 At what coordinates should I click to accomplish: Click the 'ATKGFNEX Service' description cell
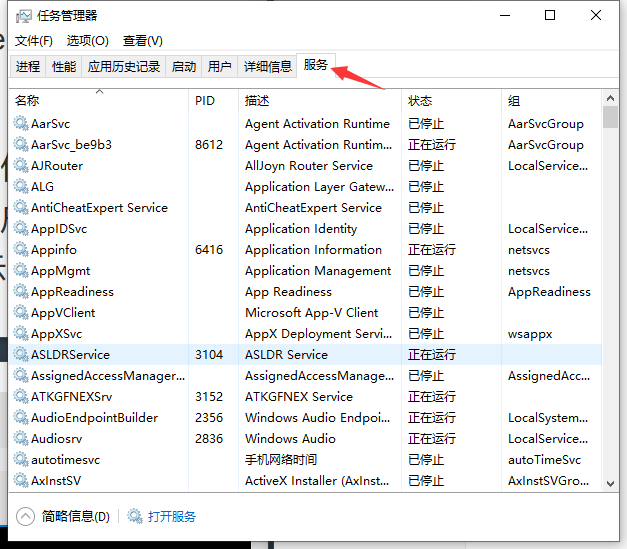[299, 396]
